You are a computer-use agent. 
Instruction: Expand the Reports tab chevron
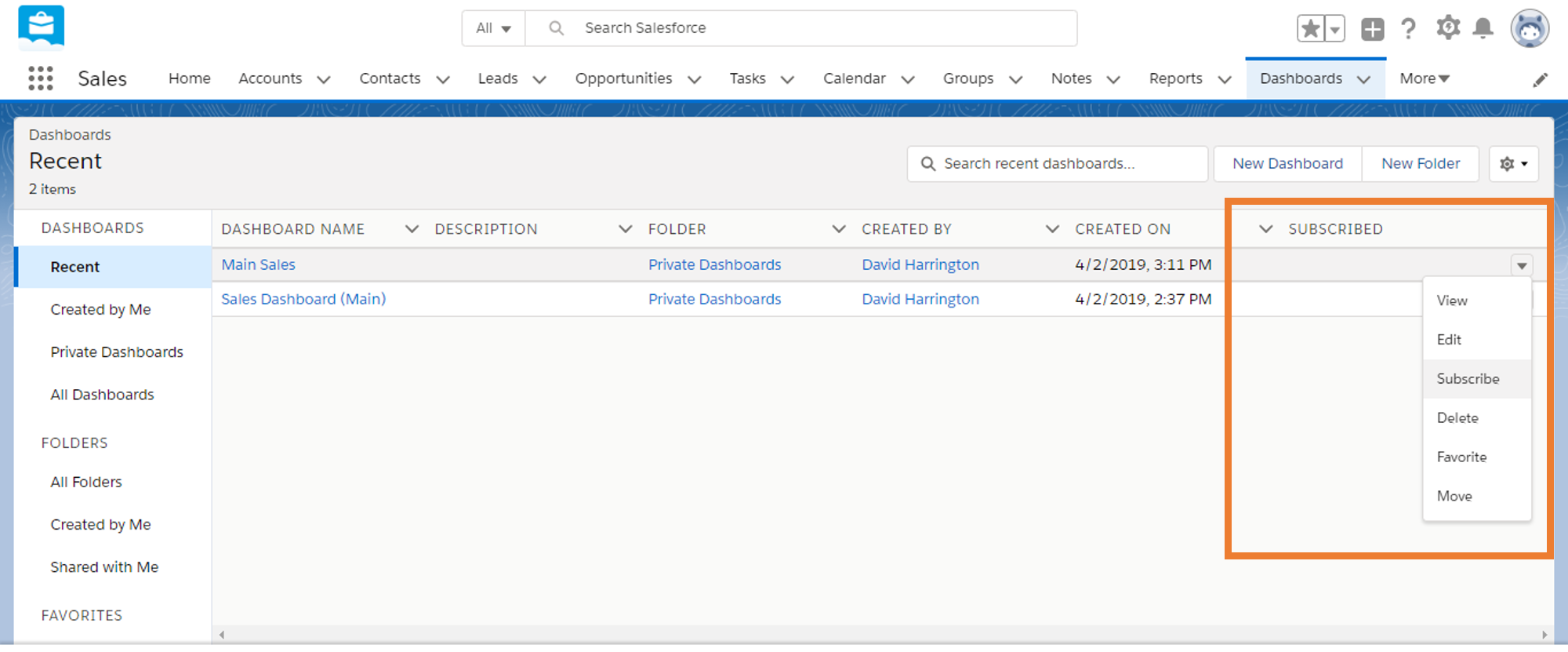click(x=1225, y=79)
